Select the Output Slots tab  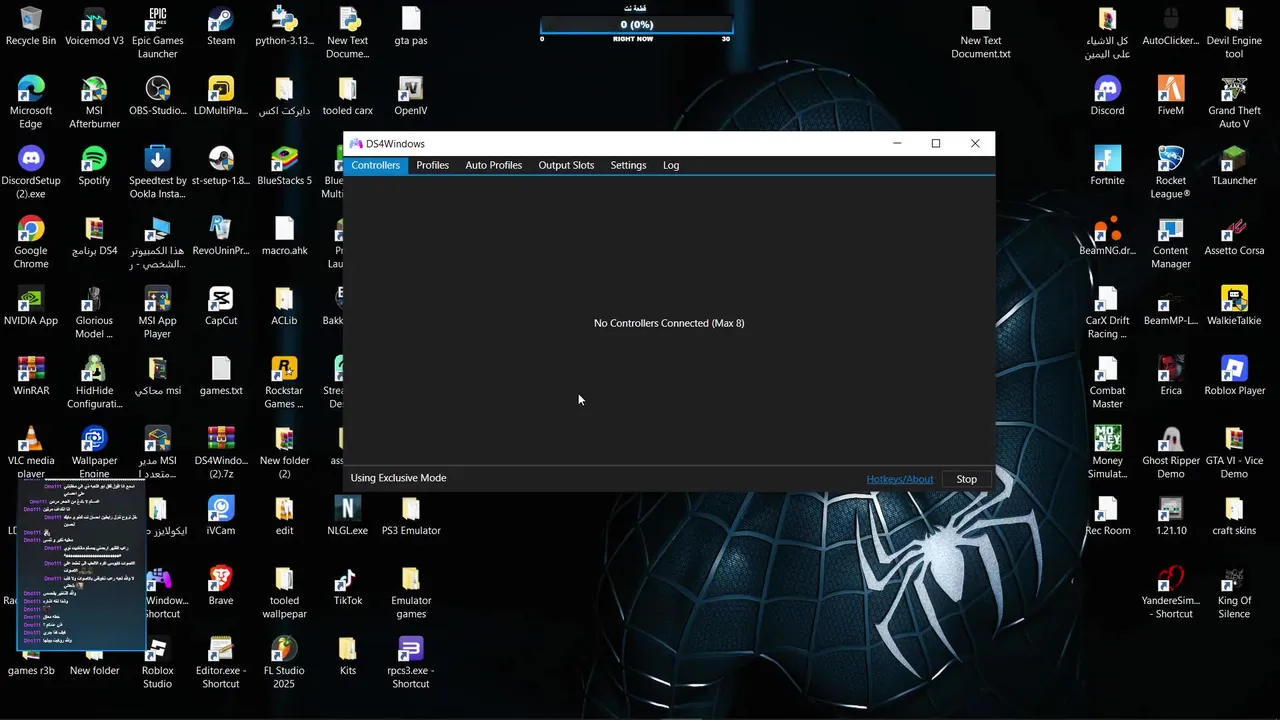tap(566, 165)
